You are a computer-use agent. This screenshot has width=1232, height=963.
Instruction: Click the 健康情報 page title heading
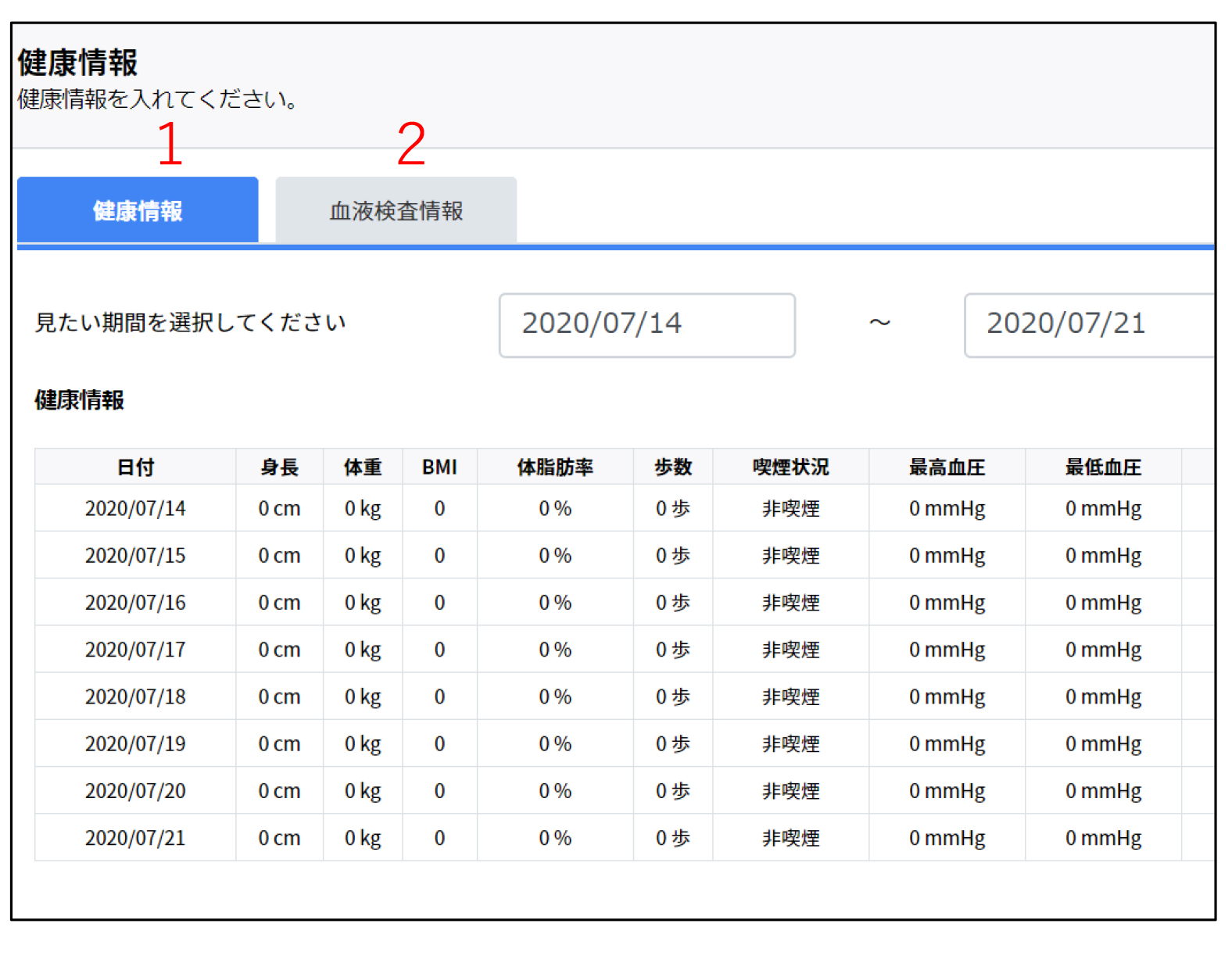click(x=77, y=63)
